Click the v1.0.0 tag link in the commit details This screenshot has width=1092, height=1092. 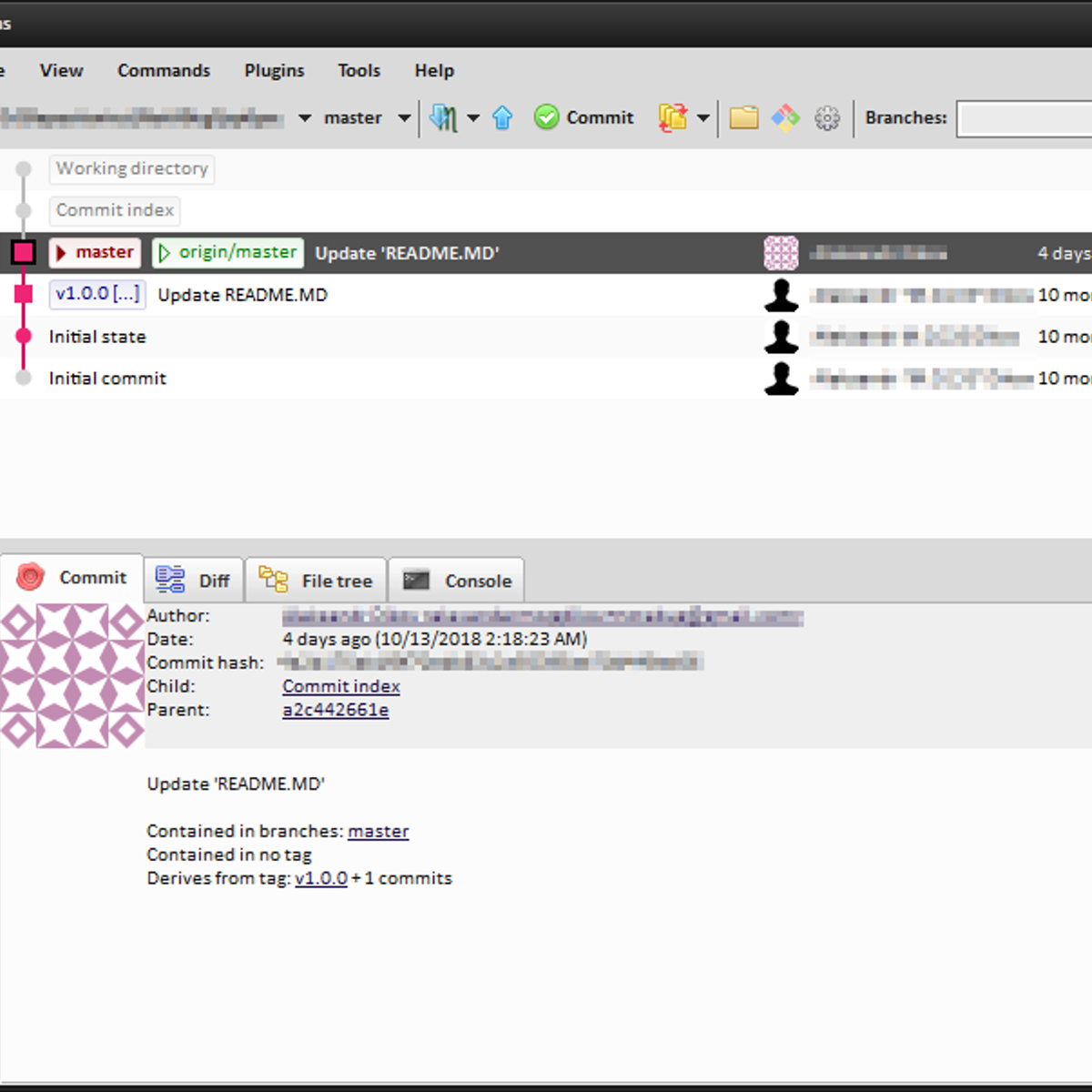click(x=320, y=878)
